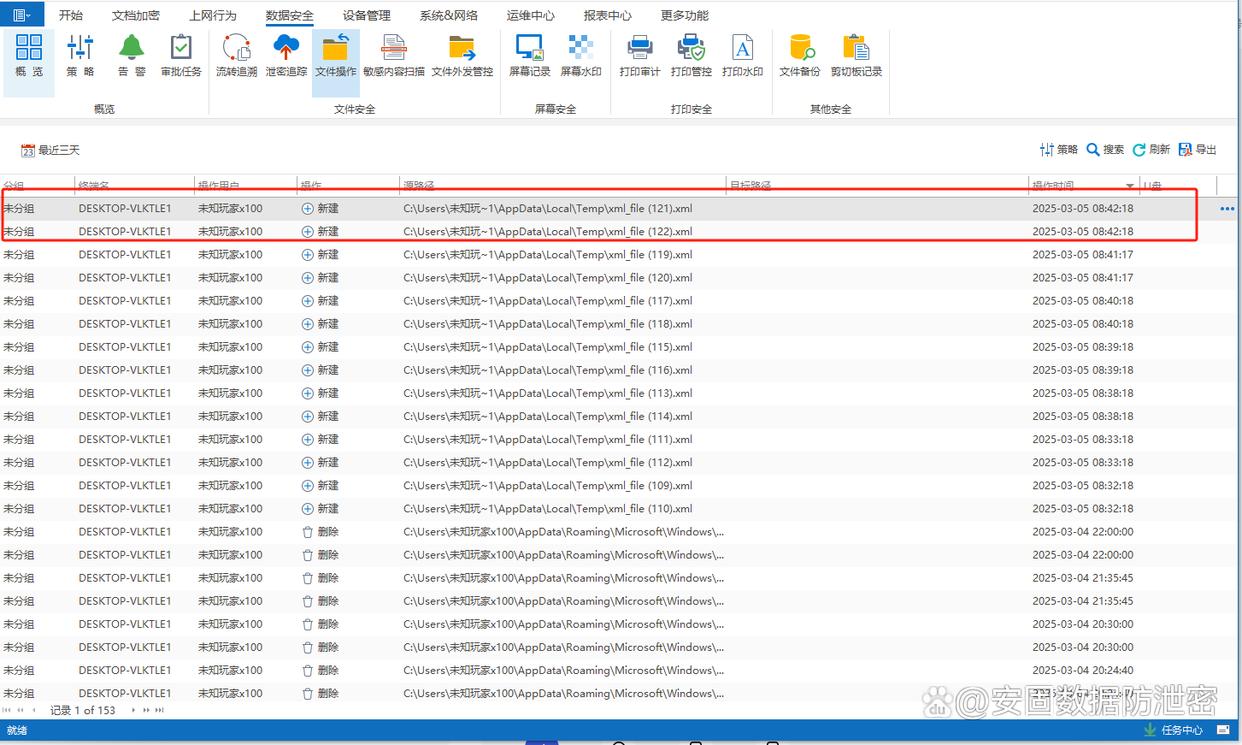Switch to the 设备管理 tab
Viewport: 1242px width, 745px height.
[x=367, y=16]
